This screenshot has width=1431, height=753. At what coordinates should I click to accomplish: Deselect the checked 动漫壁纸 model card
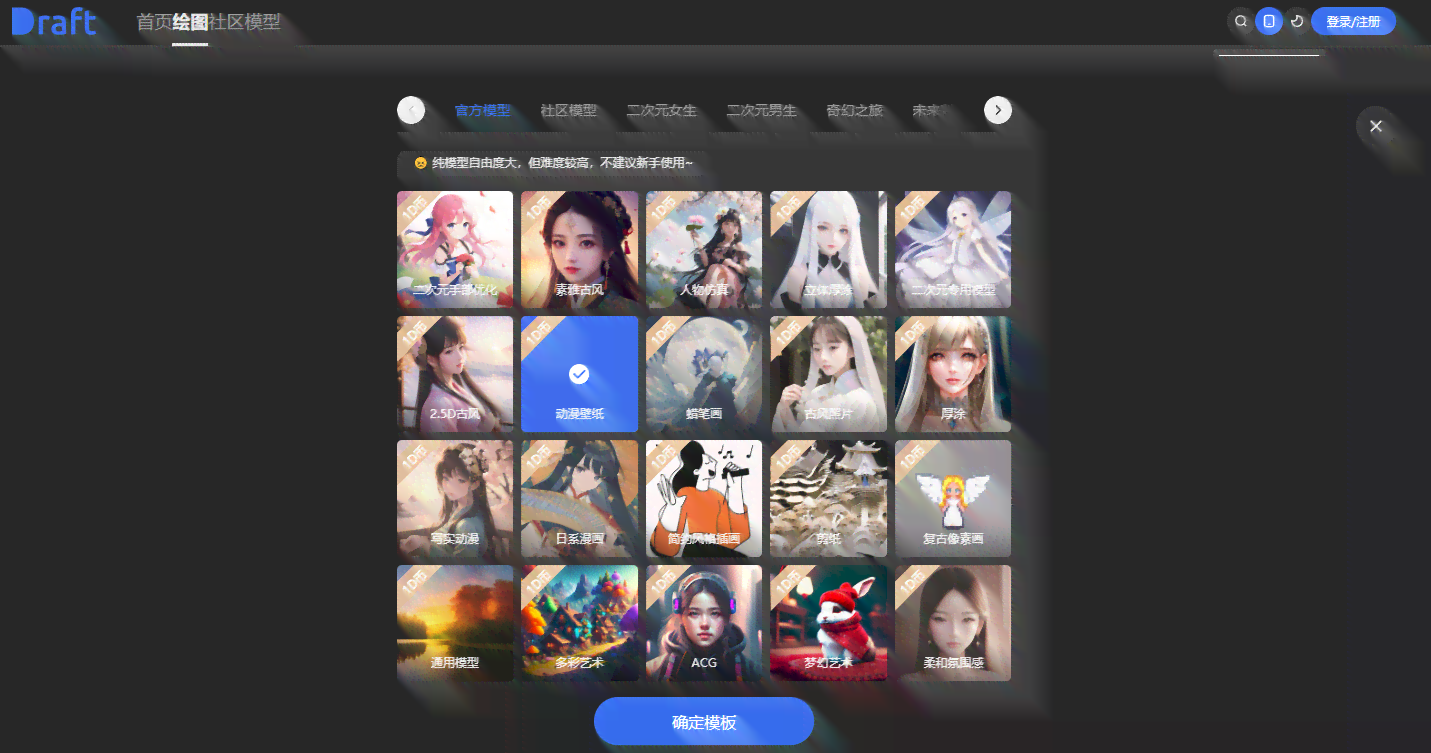(x=579, y=374)
